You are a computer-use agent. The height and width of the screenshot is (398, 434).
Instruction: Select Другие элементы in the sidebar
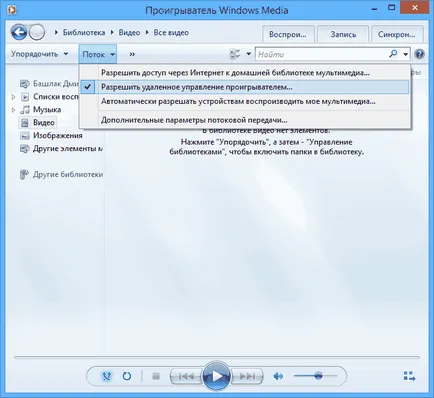tap(67, 149)
